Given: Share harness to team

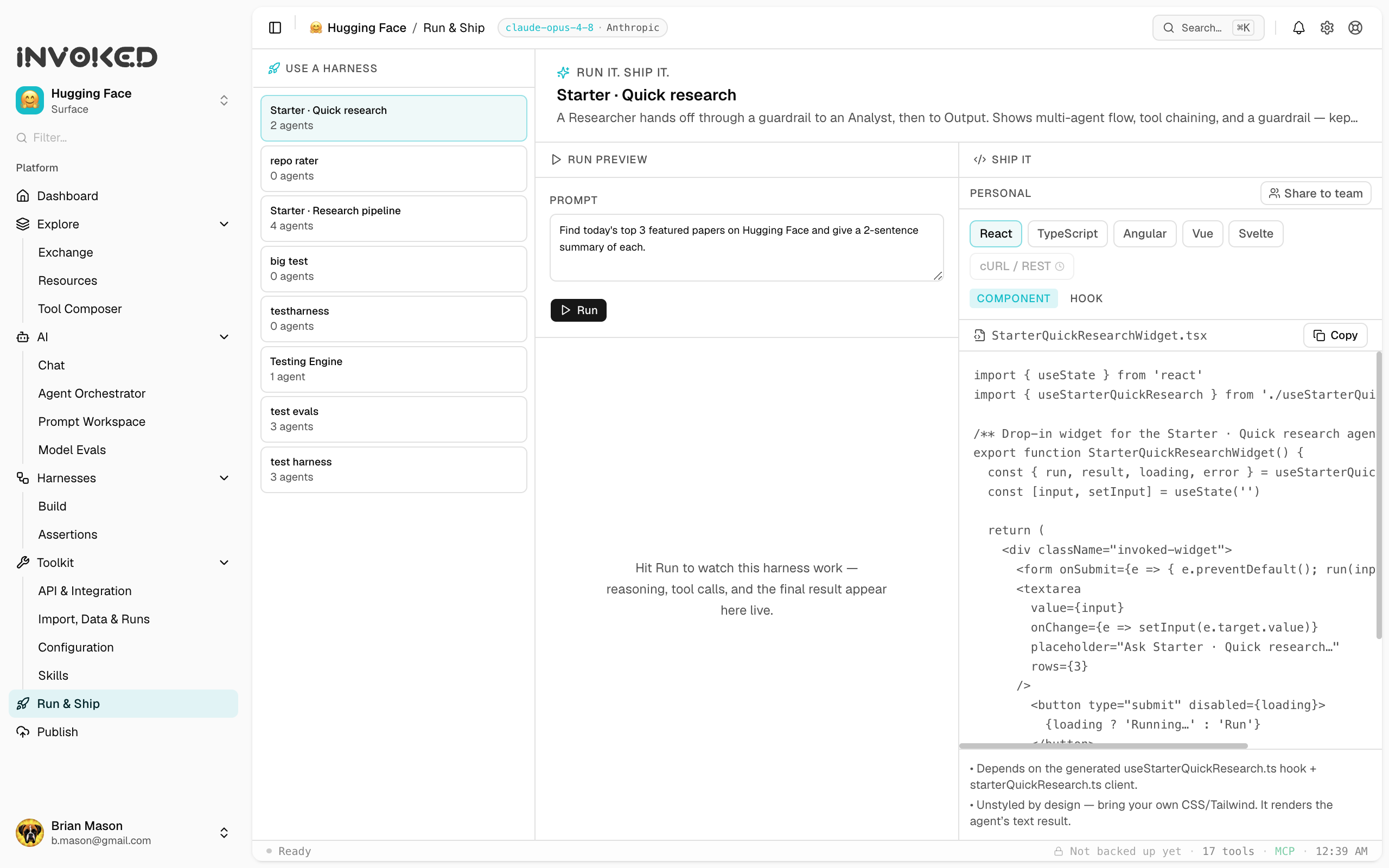Looking at the screenshot, I should [x=1316, y=194].
